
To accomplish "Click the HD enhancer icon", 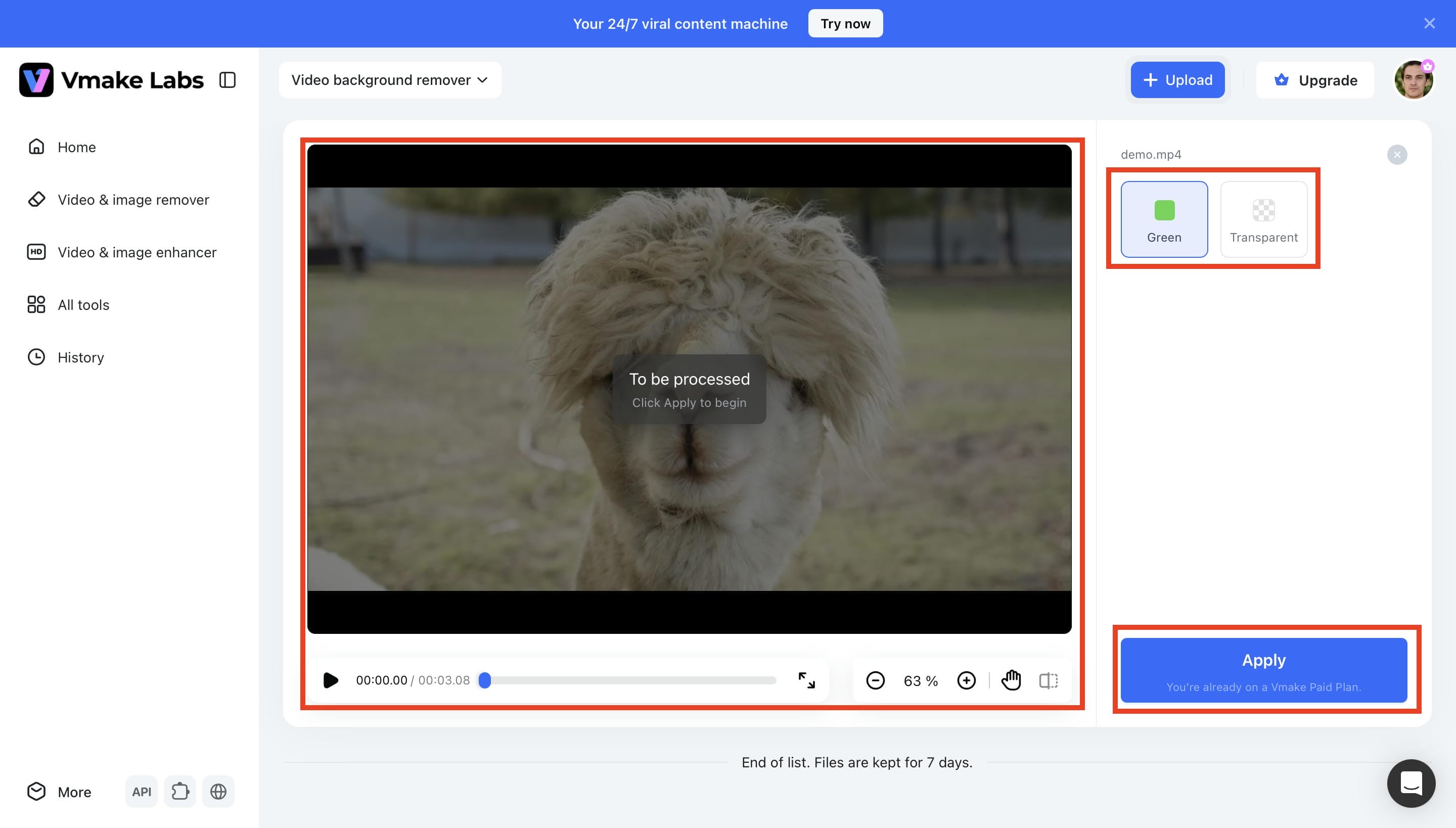I will 36,251.
